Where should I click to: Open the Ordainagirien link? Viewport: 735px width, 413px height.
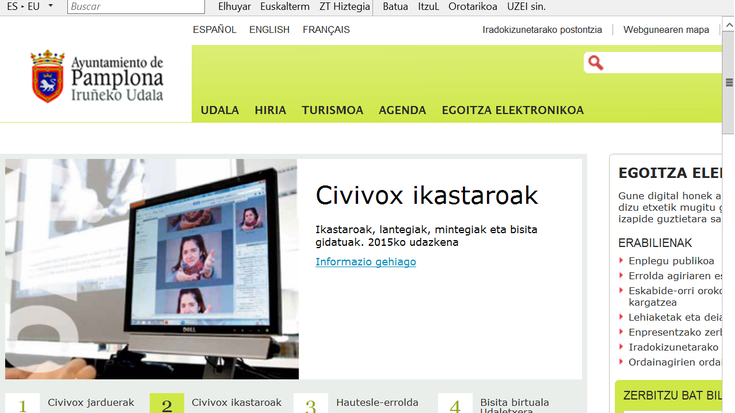pos(675,362)
